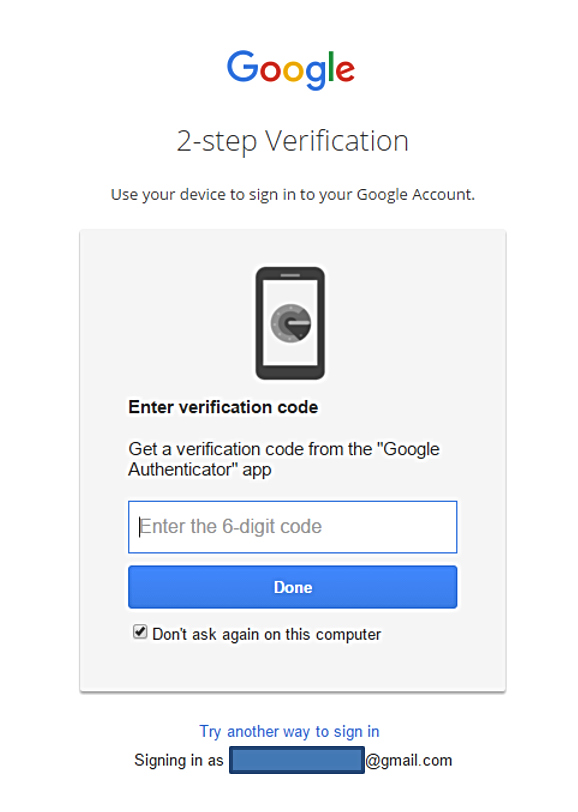578x812 pixels.
Task: Click the "@gmail.com" text at the bottom
Action: point(409,760)
